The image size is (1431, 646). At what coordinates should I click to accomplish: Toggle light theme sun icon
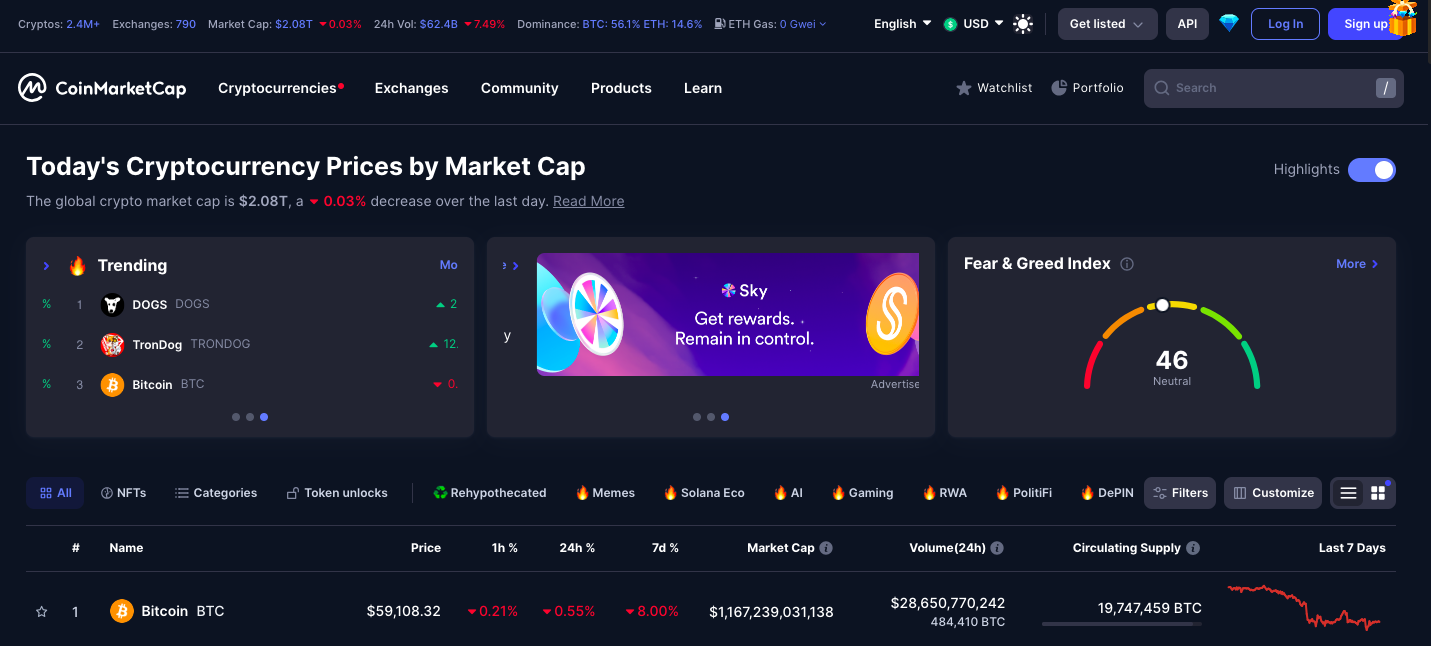1023,24
